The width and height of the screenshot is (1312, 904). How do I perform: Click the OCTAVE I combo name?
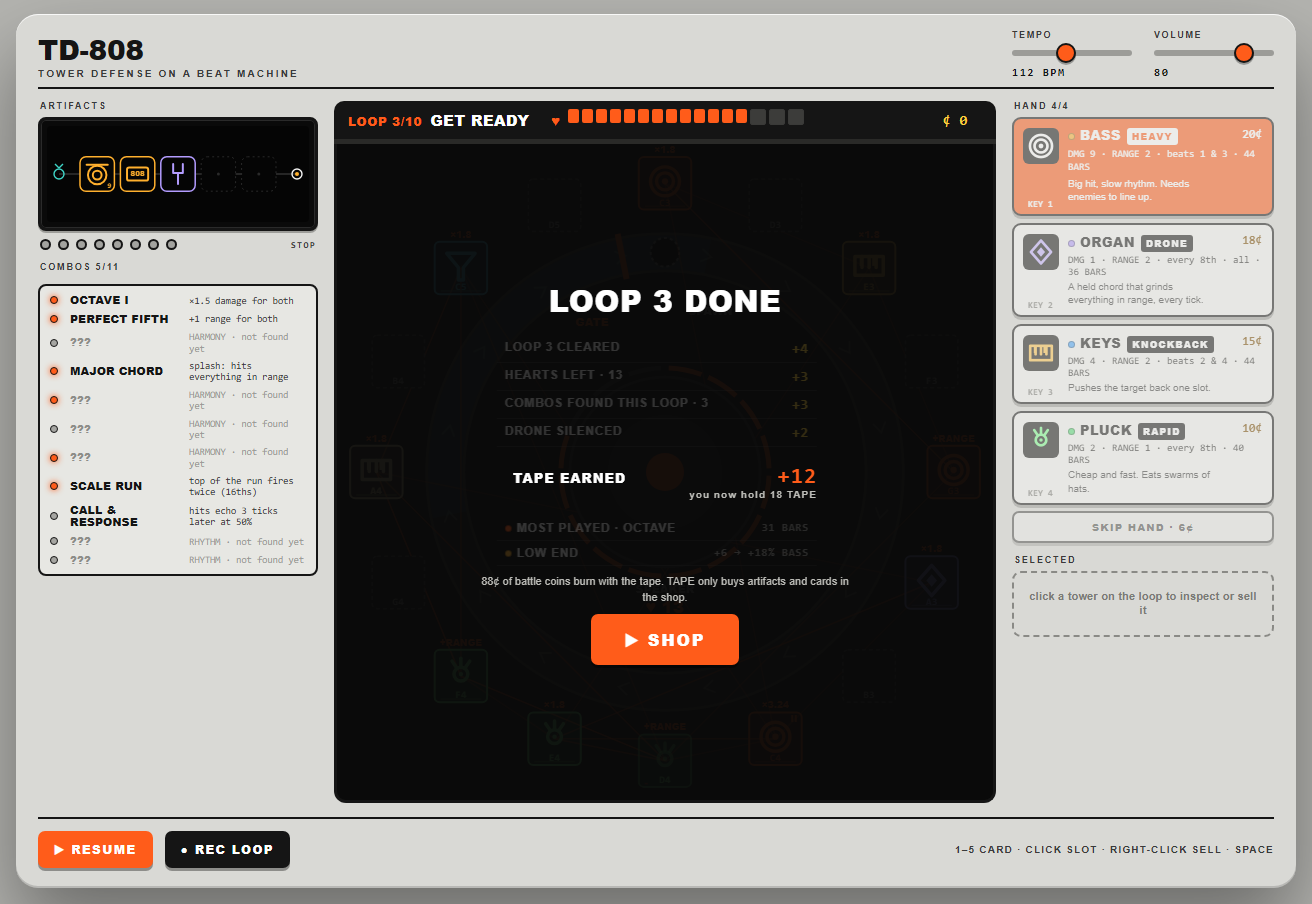coord(99,300)
